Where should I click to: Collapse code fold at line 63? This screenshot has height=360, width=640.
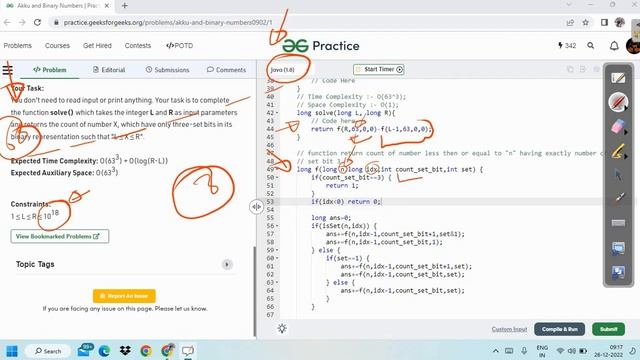[278, 282]
